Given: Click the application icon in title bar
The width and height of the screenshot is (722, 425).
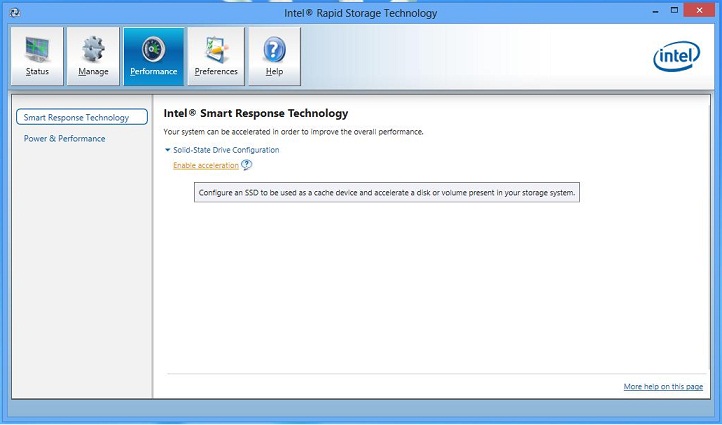Looking at the screenshot, I should pyautogui.click(x=14, y=12).
